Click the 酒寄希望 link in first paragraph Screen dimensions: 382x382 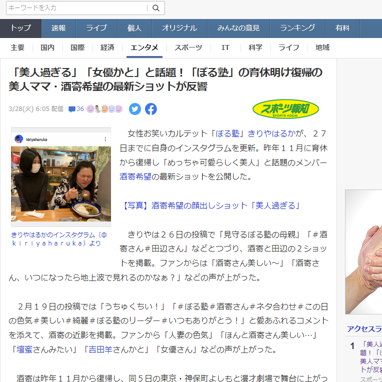(x=136, y=177)
